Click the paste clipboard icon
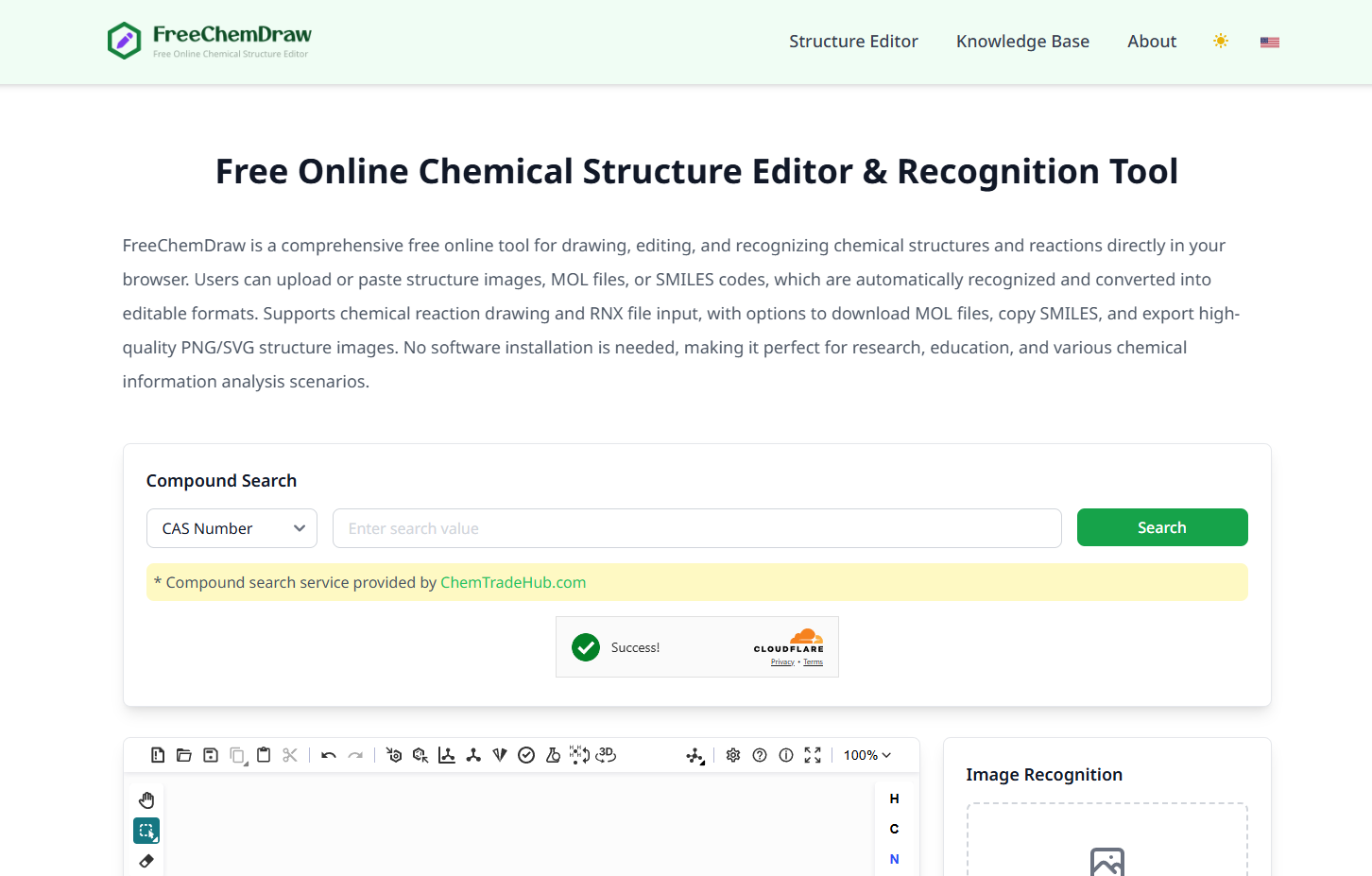The height and width of the screenshot is (876, 1372). point(264,755)
